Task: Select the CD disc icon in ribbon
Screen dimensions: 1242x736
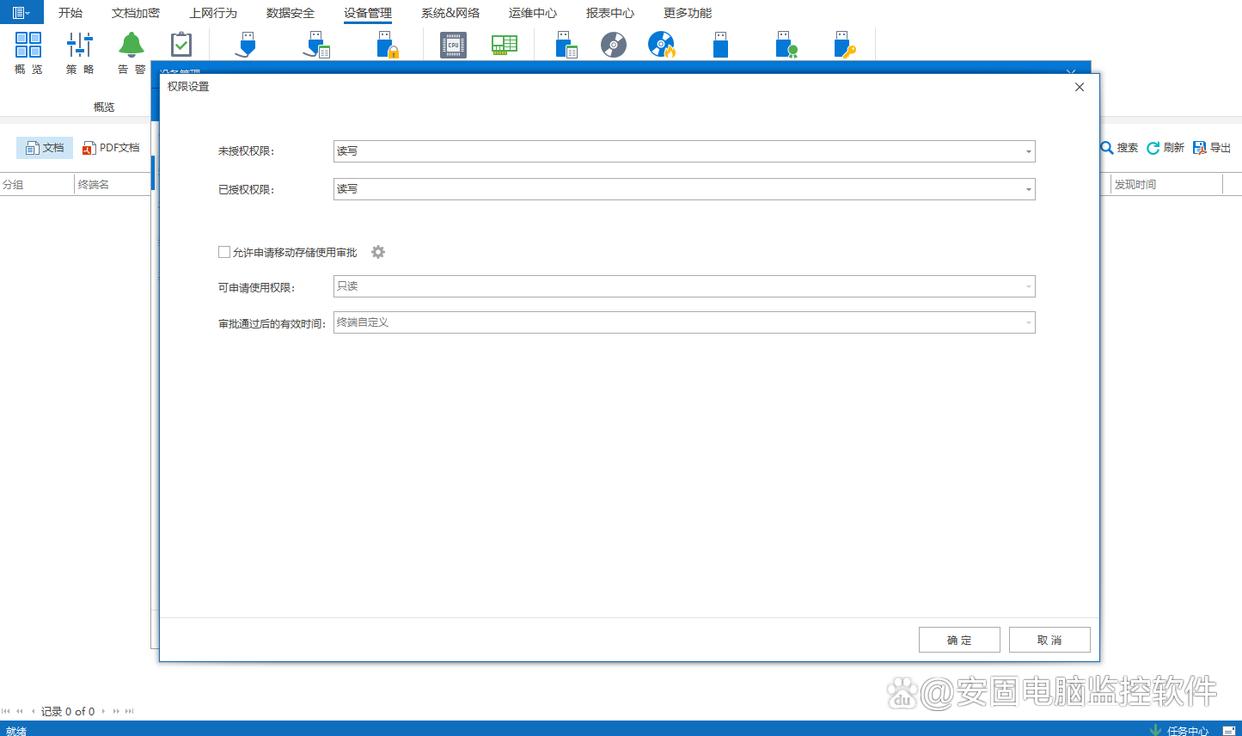Action: (613, 45)
